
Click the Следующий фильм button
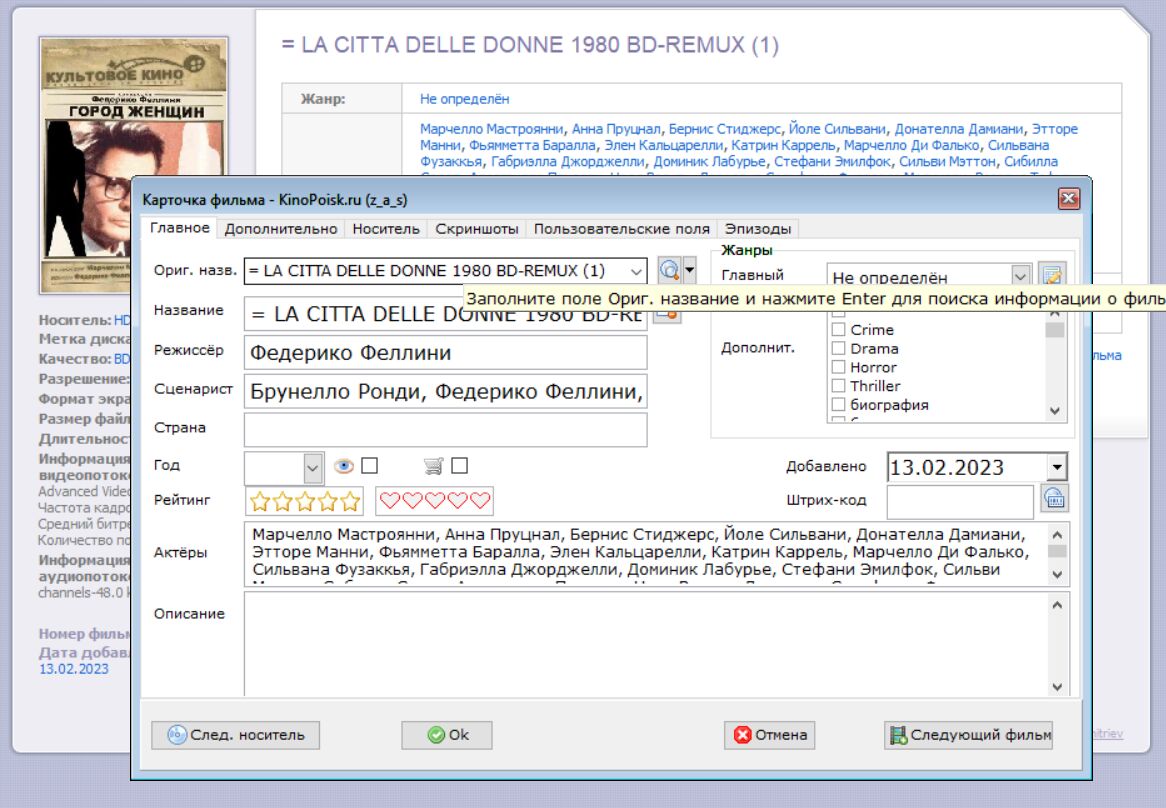pos(969,735)
